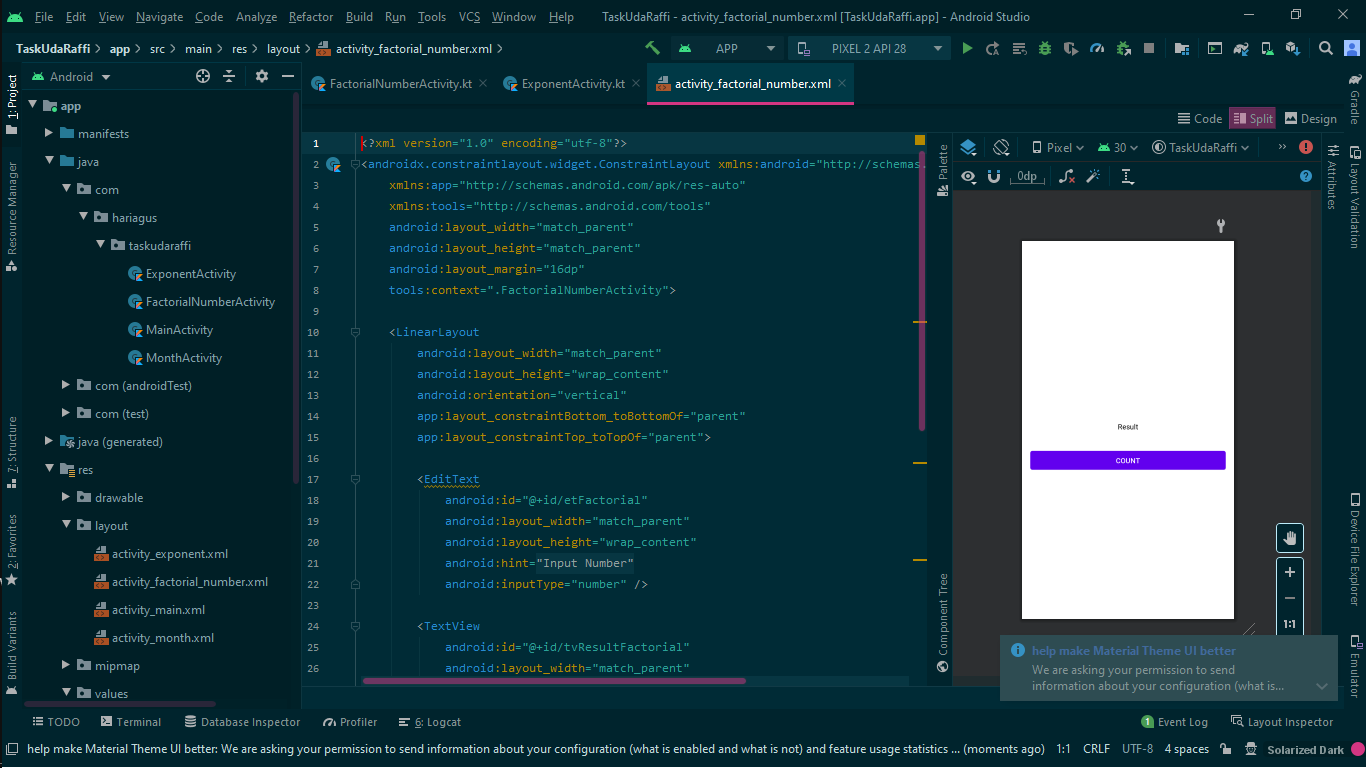Click Layout Inspector in status bar
Image resolution: width=1366 pixels, height=768 pixels.
(1290, 721)
